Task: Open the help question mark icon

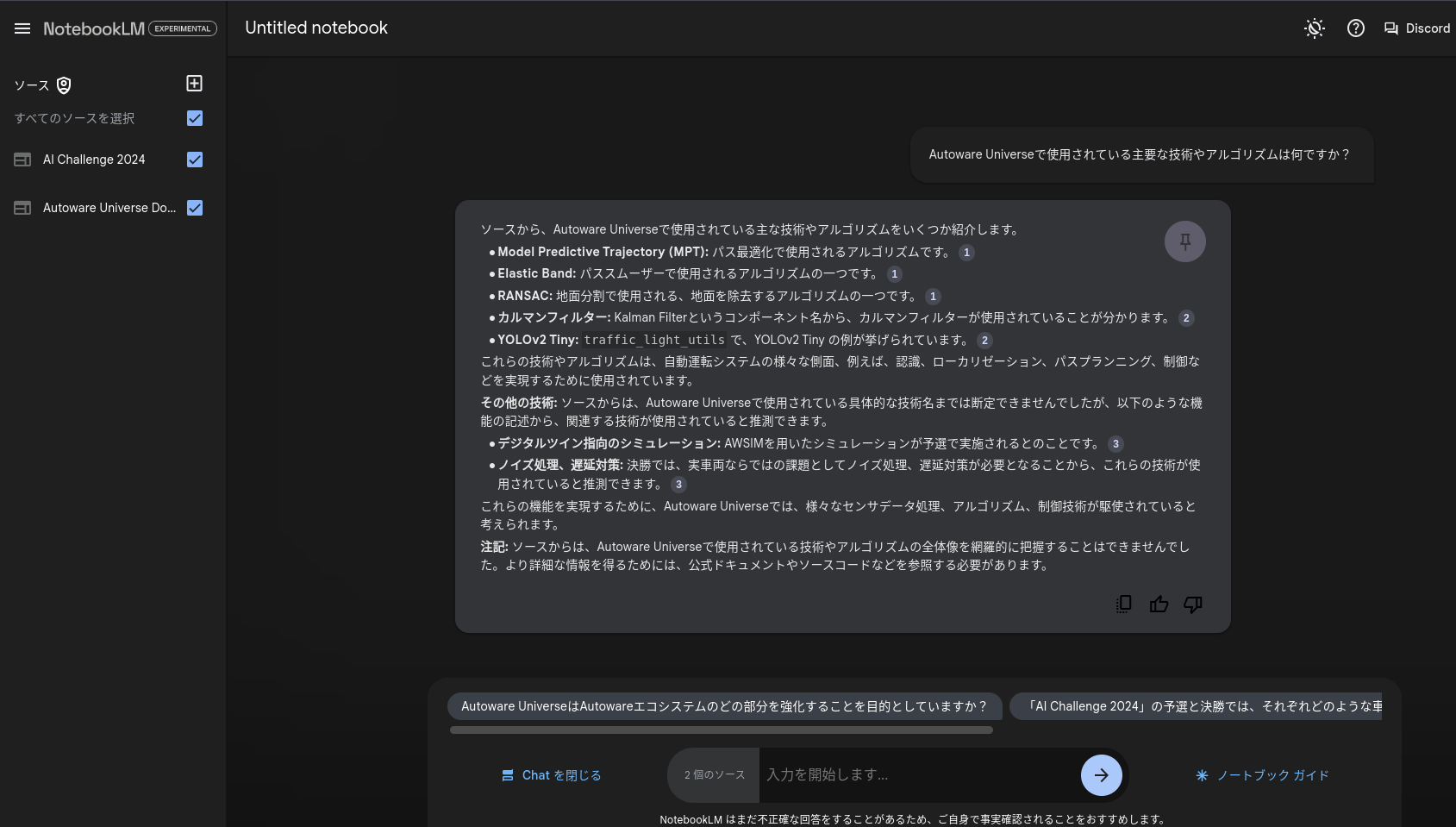Action: (x=1356, y=28)
